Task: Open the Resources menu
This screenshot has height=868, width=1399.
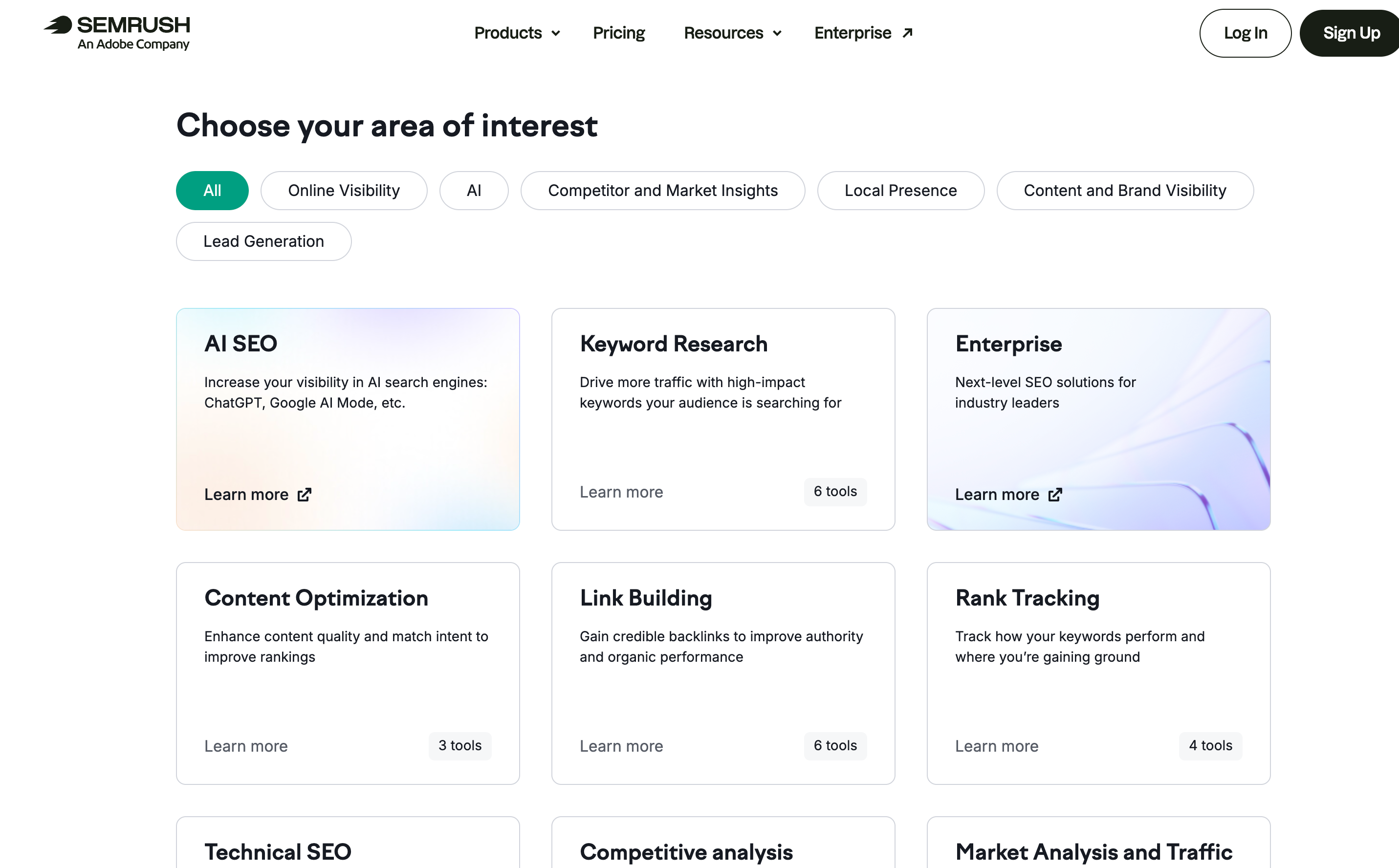Action: (x=733, y=33)
